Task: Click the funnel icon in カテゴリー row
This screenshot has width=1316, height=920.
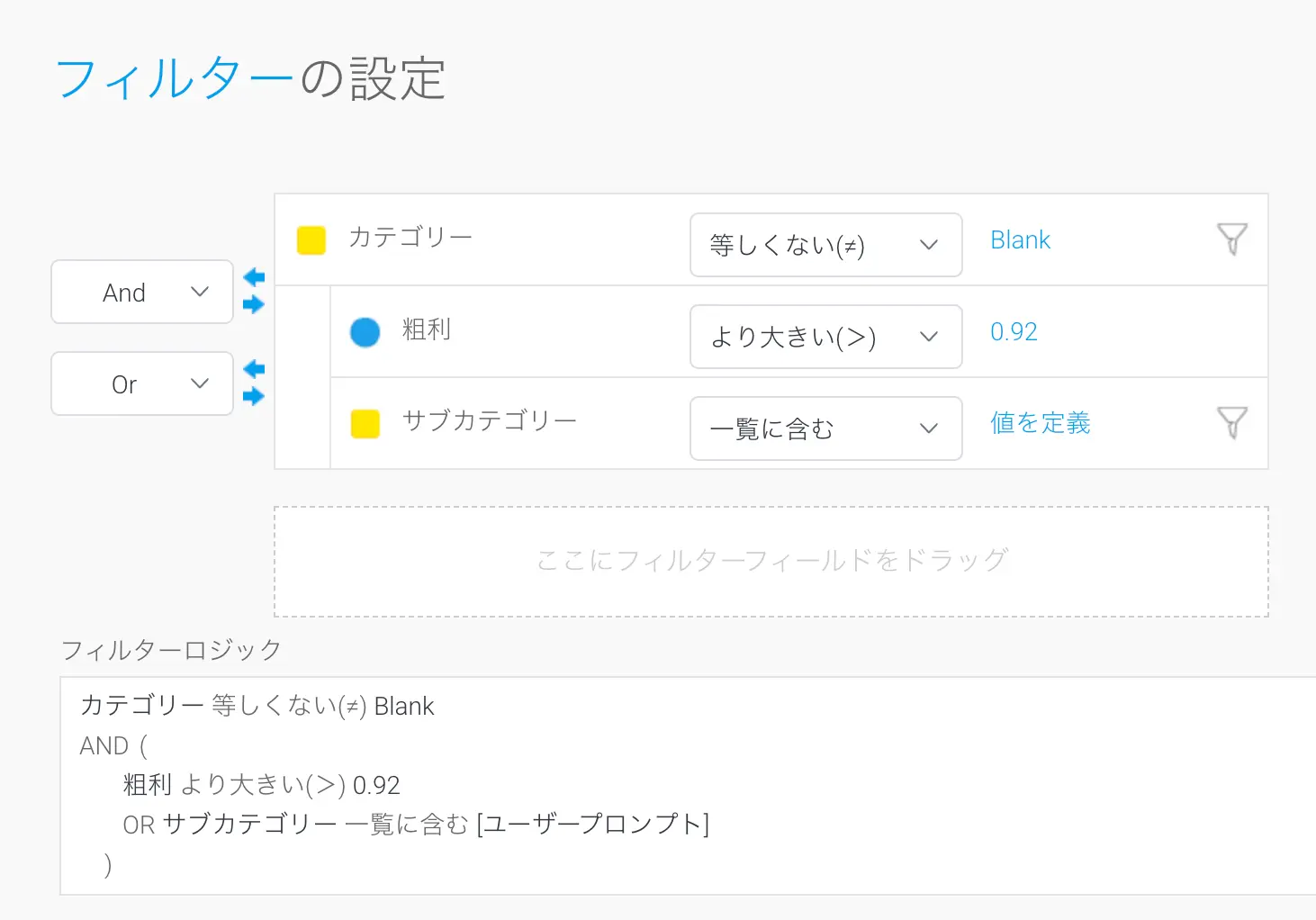Action: (x=1231, y=239)
